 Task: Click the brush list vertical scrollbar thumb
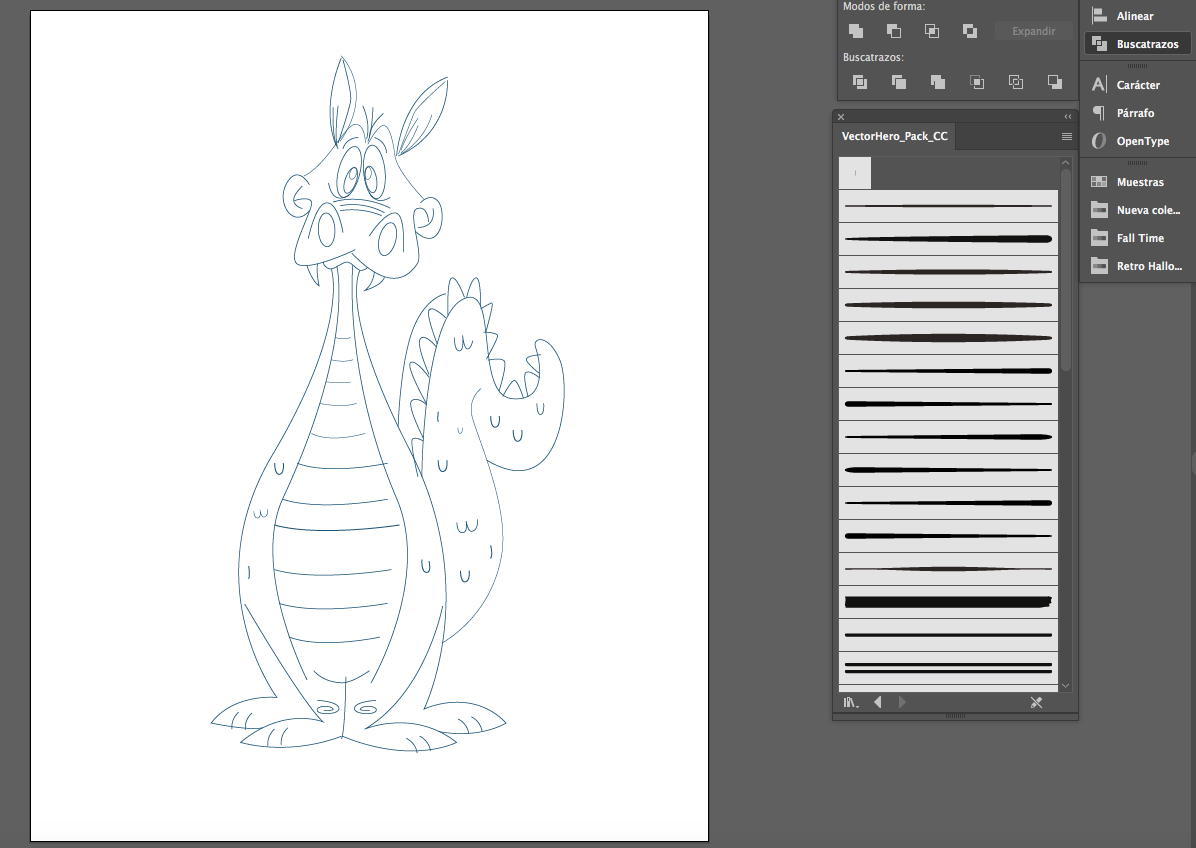tap(1066, 270)
